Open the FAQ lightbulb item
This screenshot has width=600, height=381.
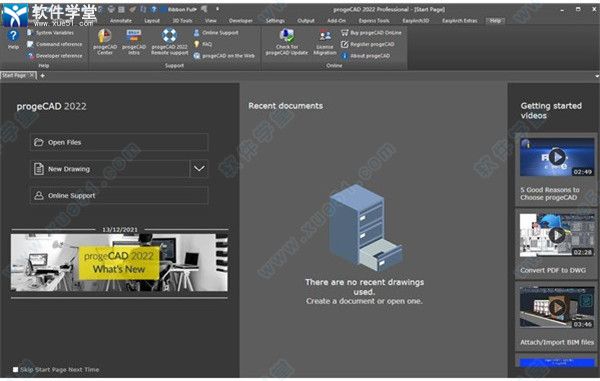(x=202, y=44)
